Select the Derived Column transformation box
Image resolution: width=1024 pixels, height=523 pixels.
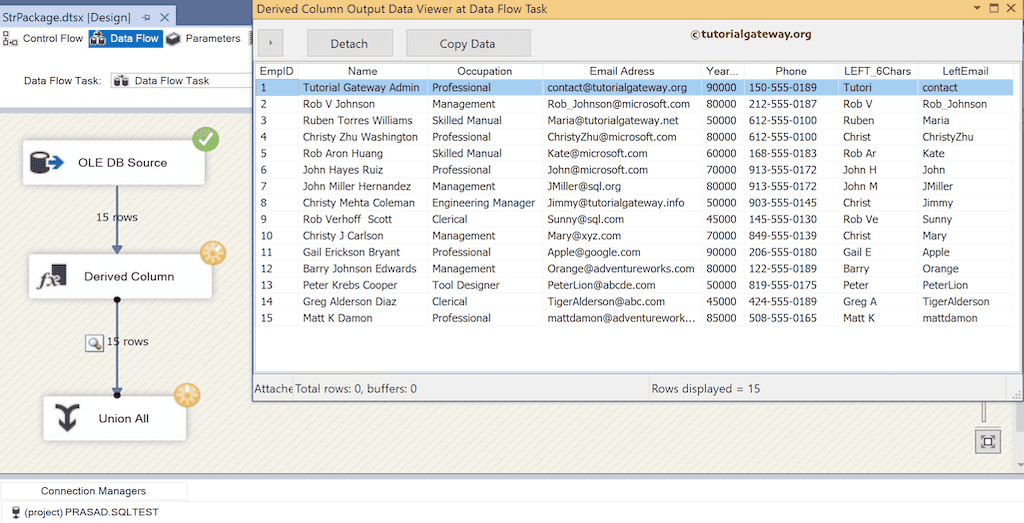tap(120, 277)
